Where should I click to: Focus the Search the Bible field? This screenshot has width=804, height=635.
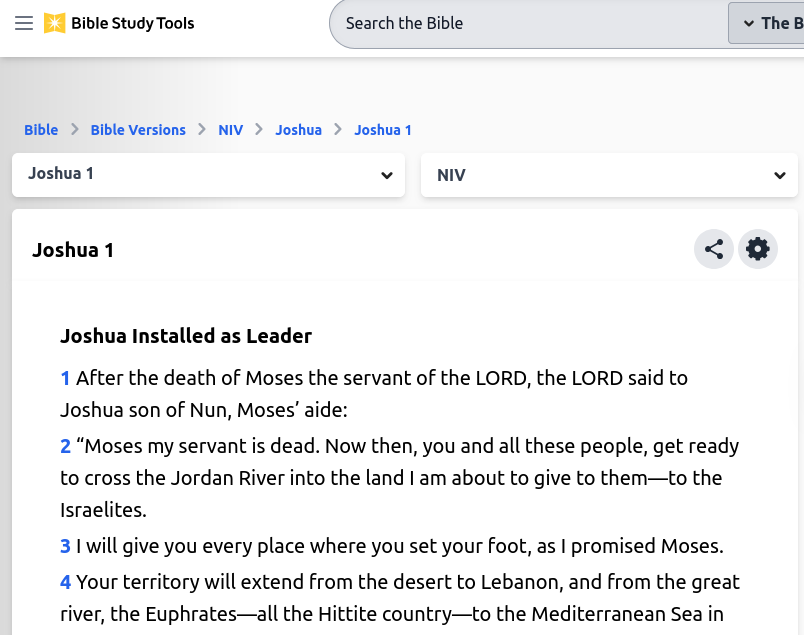point(528,23)
